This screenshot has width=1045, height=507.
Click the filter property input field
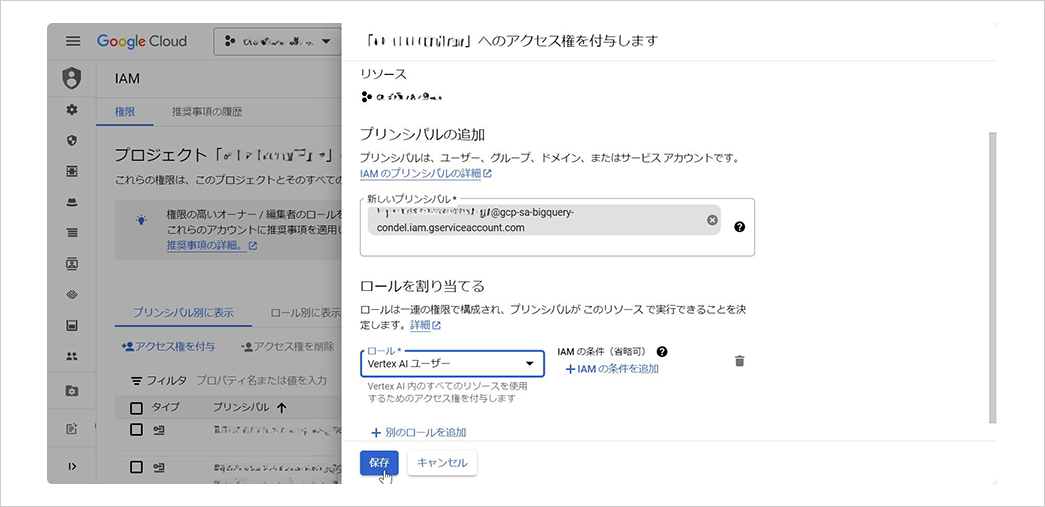[x=262, y=380]
